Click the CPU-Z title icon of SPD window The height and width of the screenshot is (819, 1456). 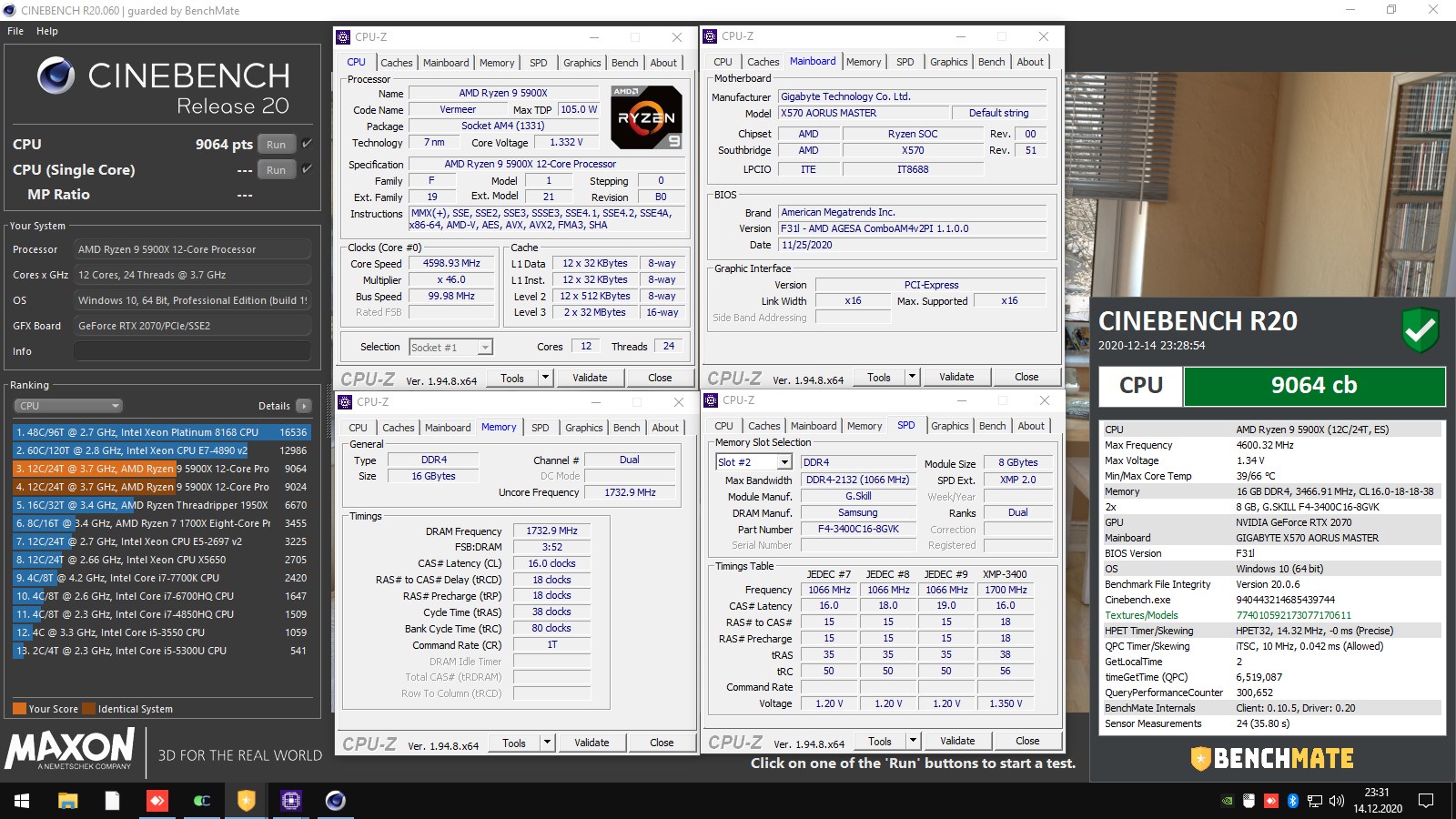tap(711, 400)
